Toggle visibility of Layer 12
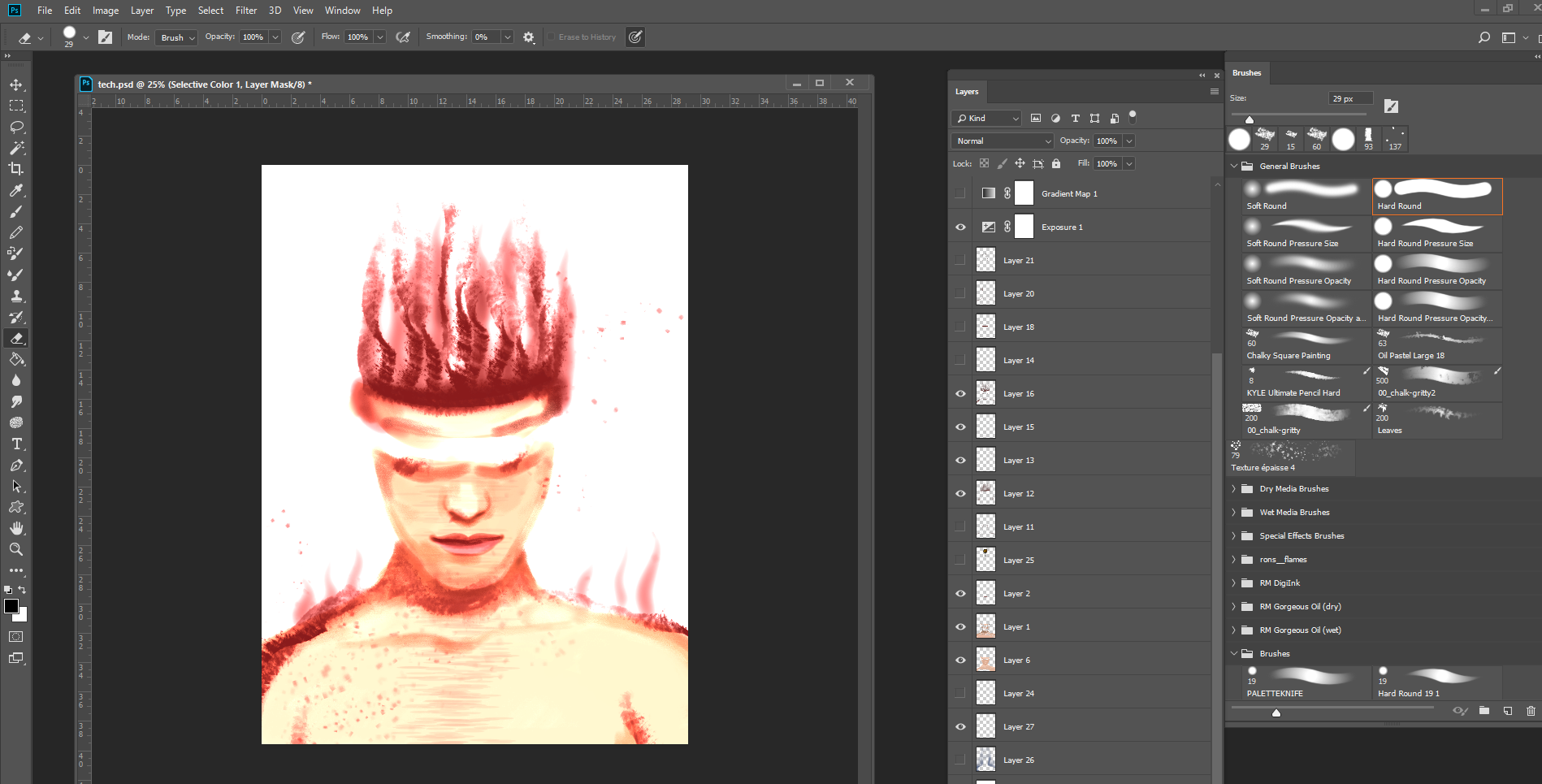Screen dimensions: 1542x784 pos(960,493)
